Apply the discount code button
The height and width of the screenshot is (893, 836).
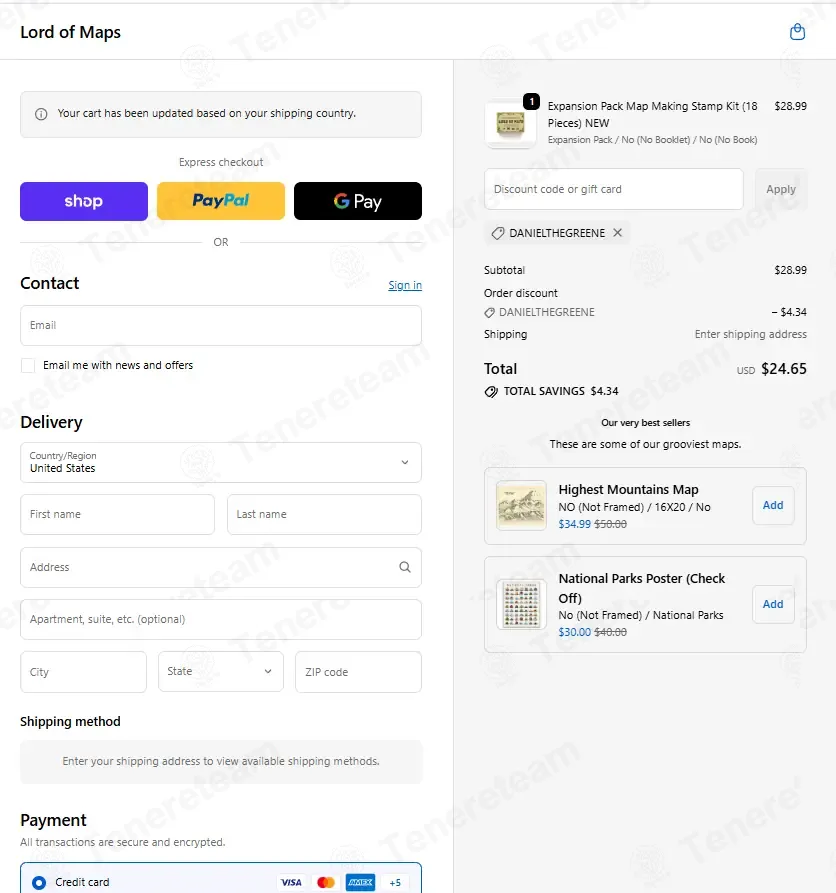tap(781, 189)
